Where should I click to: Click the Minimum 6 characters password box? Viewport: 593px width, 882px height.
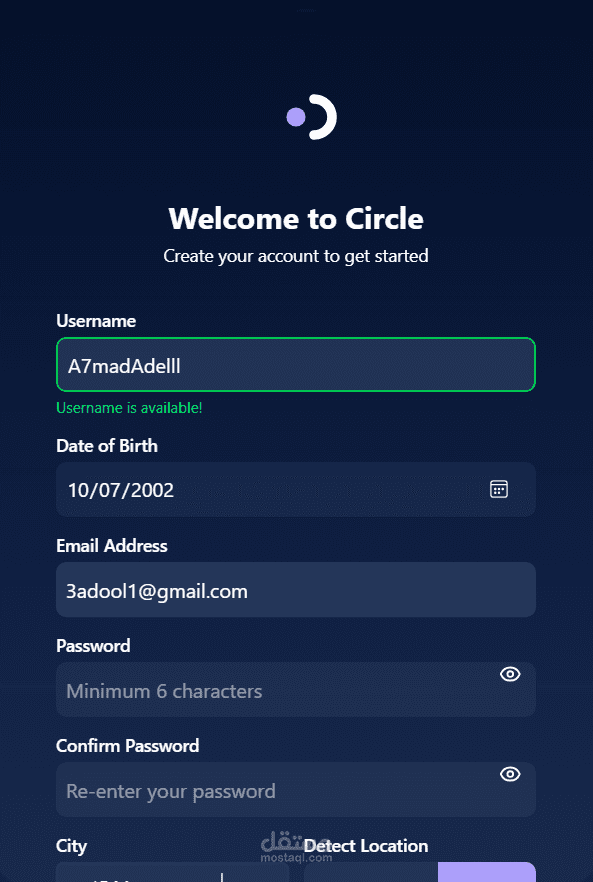[x=296, y=690]
